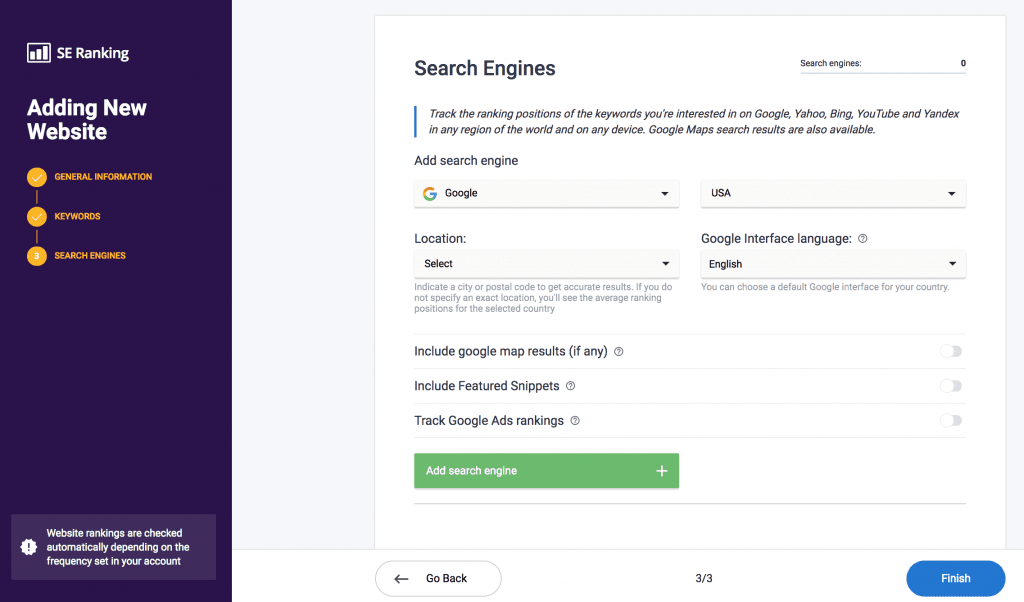This screenshot has height=602, width=1024.
Task: Go to Keywords step in sidebar
Action: (77, 216)
